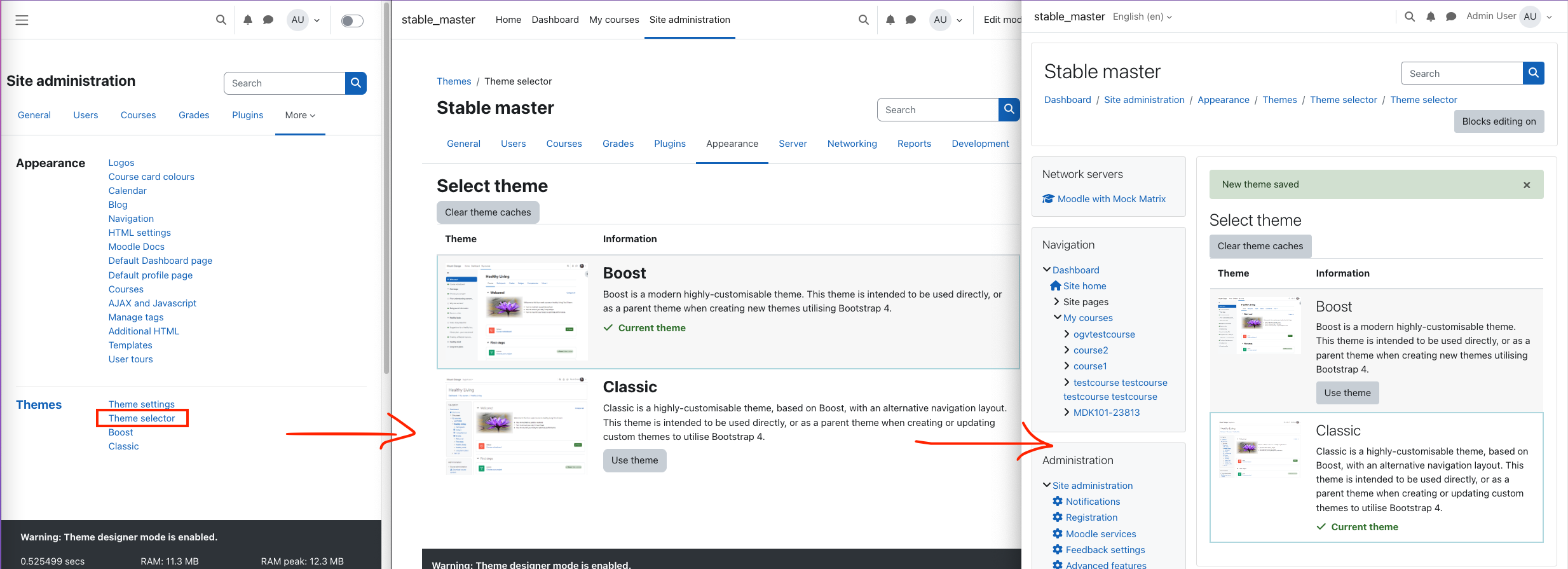Open User tours link

[131, 359]
